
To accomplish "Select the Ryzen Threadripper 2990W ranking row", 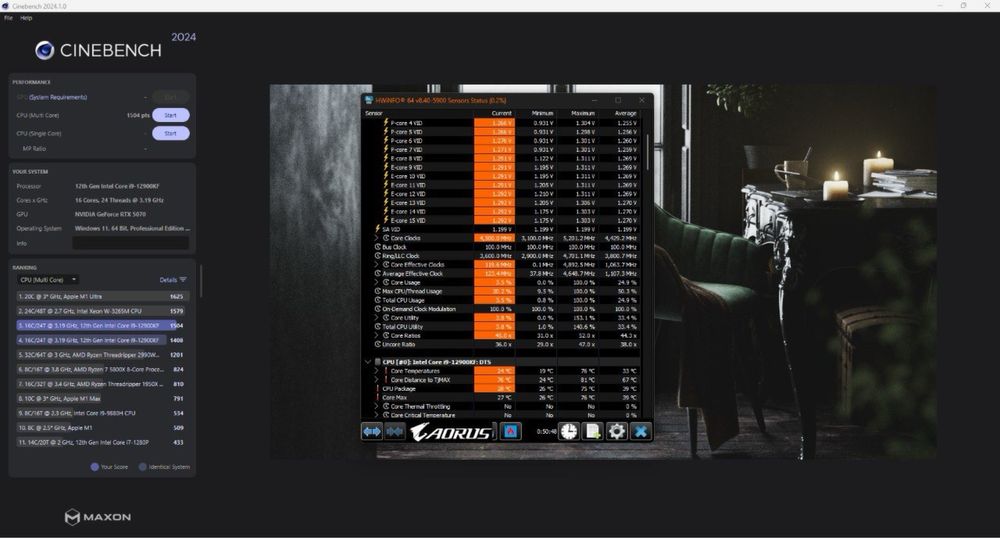I will 101,354.
